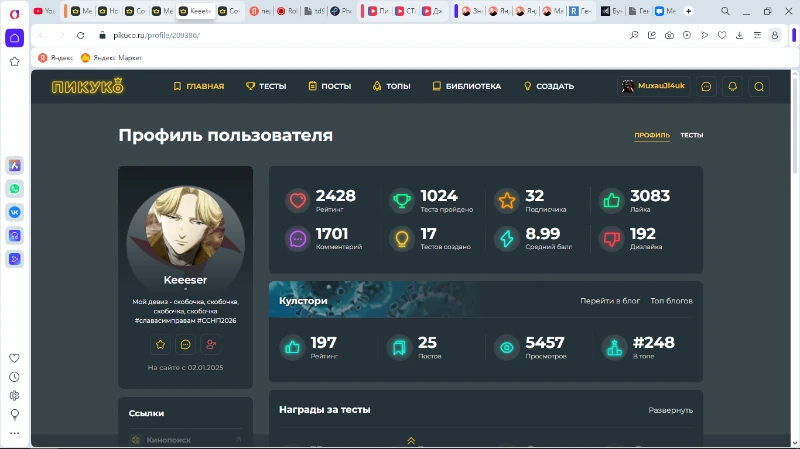
Task: Switch to the Keeeser browser tab
Action: [x=196, y=11]
